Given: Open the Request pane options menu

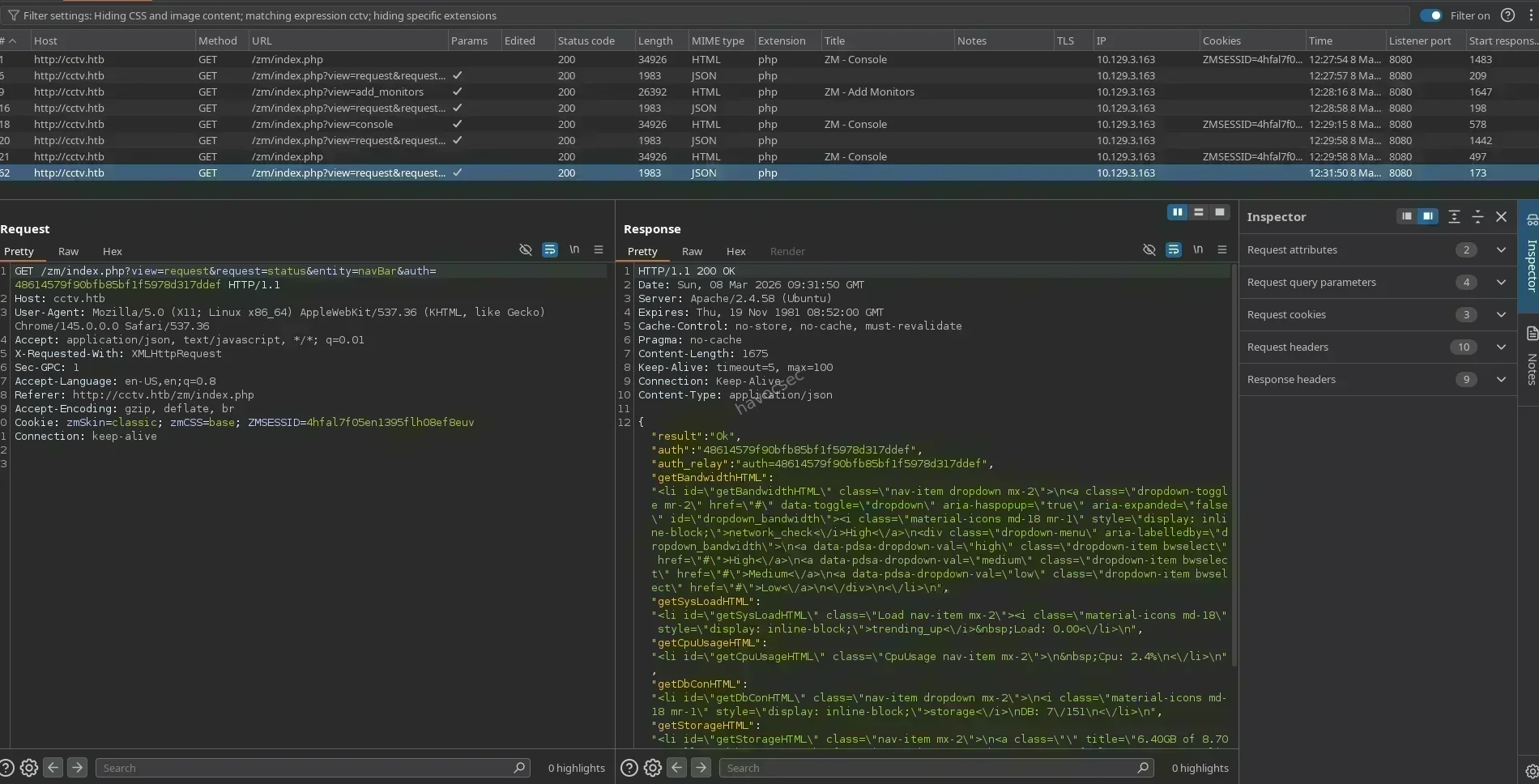Looking at the screenshot, I should 599,249.
